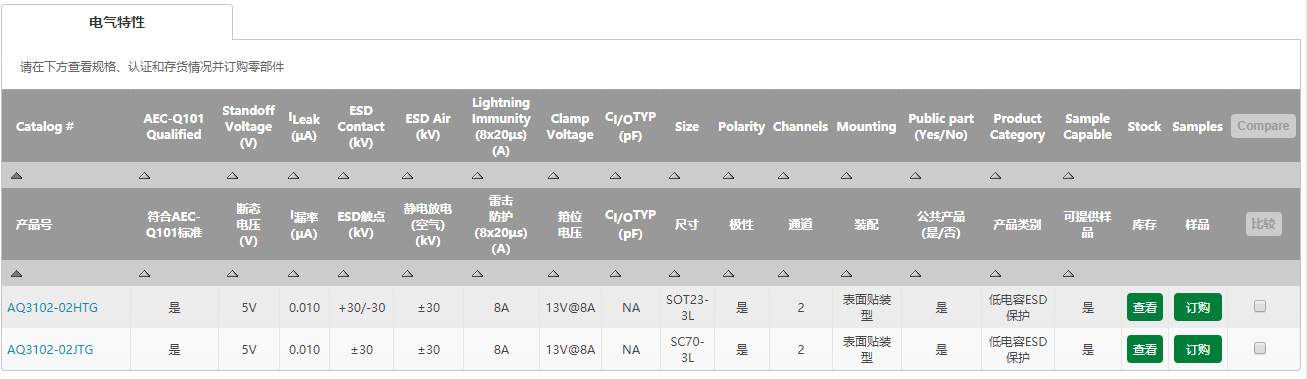The image size is (1307, 379).
Task: Open AQ3102-02HTG product link
Action: [53, 307]
